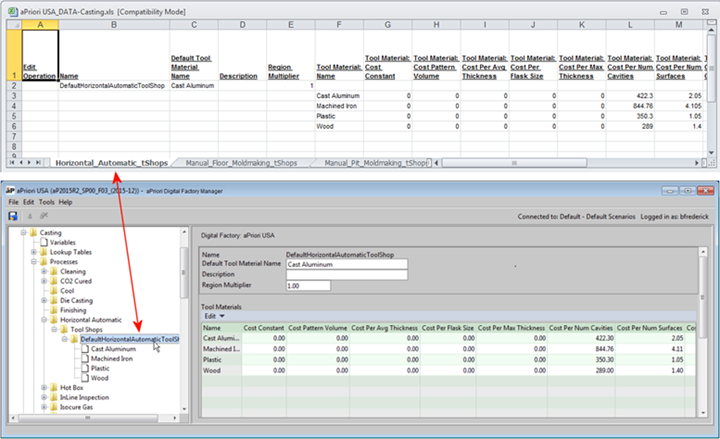The height and width of the screenshot is (439, 720).
Task: Click the Plastic document icon in tree
Action: [85, 368]
